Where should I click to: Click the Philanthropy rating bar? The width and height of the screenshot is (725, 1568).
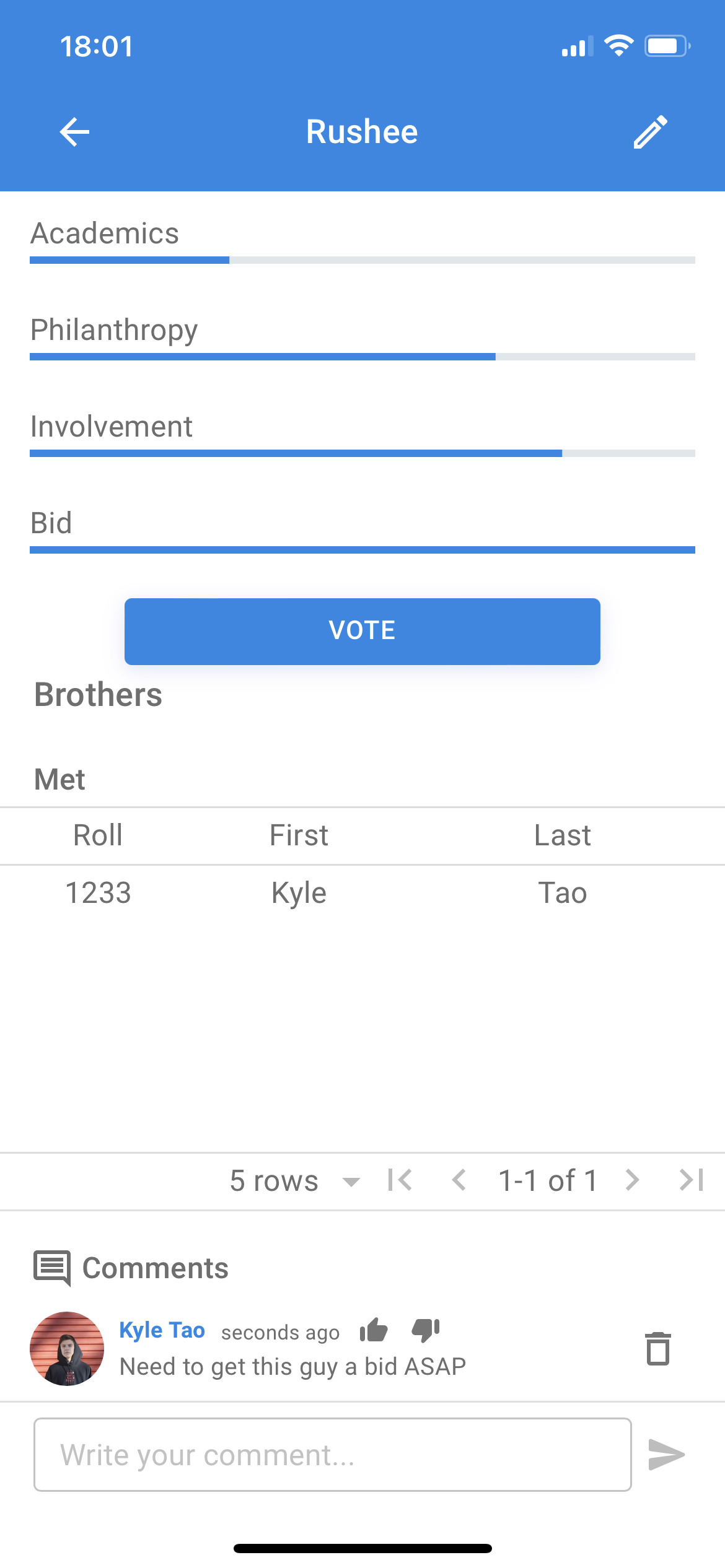pyautogui.click(x=362, y=357)
